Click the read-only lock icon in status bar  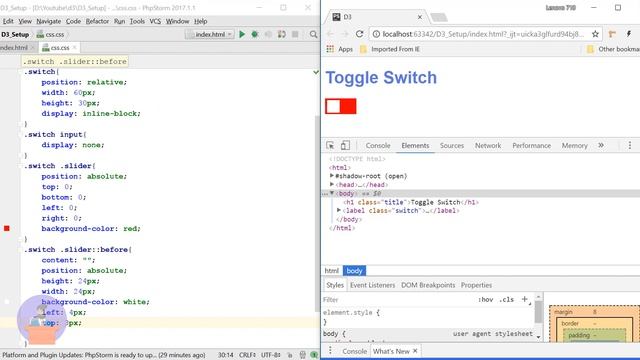coord(289,355)
